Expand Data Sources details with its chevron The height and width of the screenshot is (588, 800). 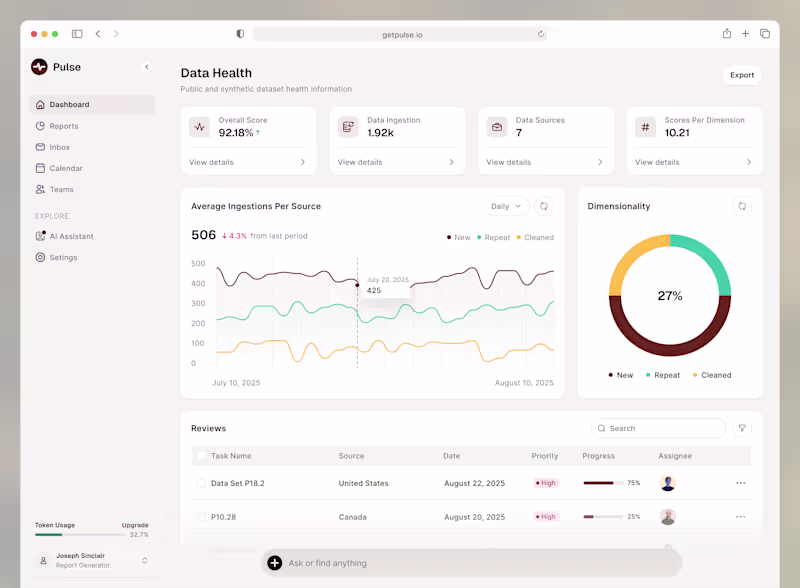pos(600,162)
